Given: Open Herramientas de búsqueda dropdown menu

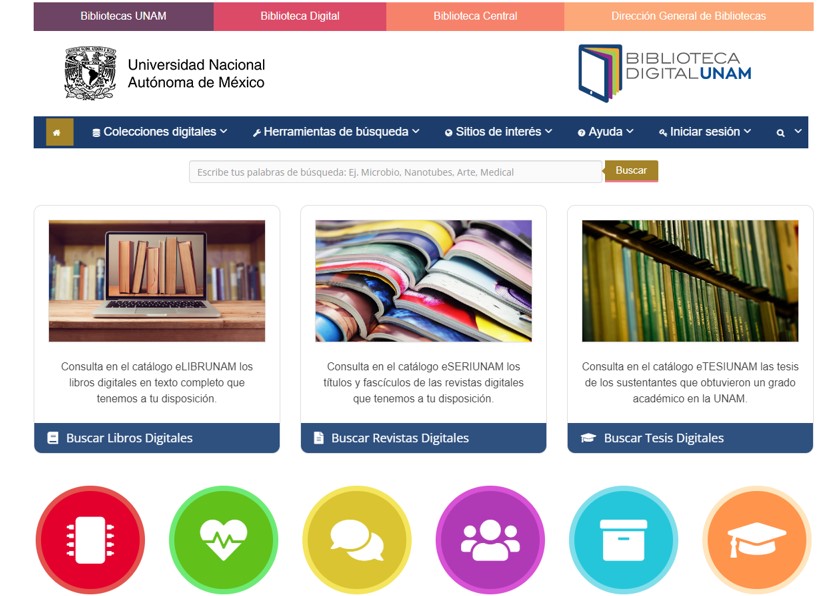Looking at the screenshot, I should click(x=336, y=132).
